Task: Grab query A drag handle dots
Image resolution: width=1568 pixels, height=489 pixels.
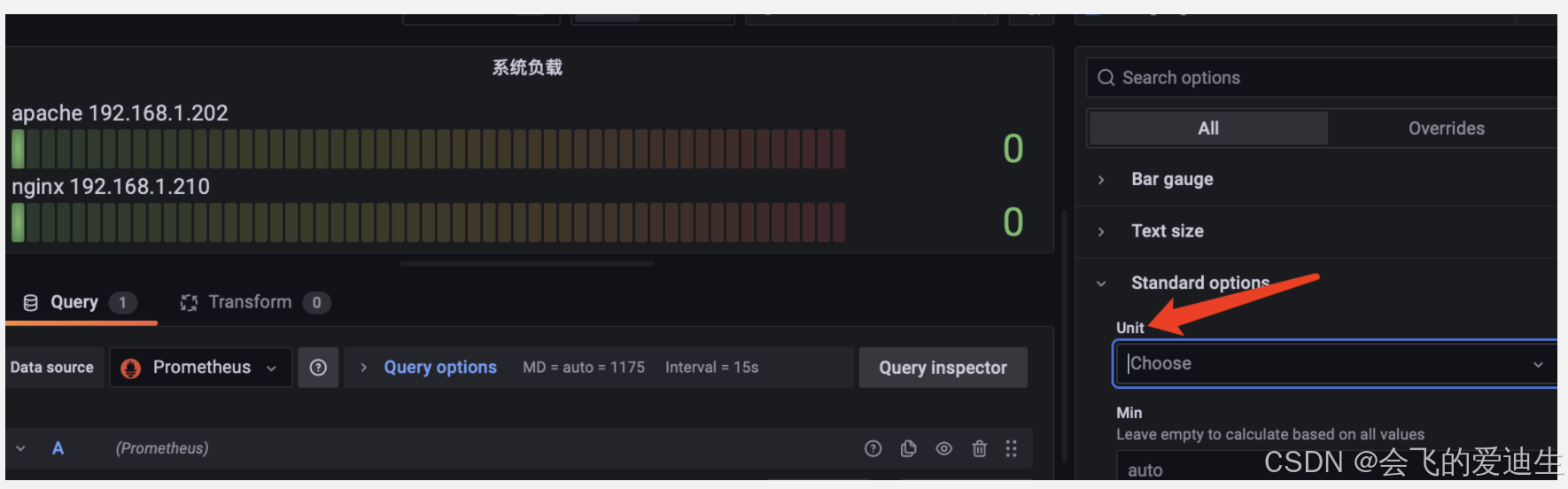Action: pos(1011,448)
